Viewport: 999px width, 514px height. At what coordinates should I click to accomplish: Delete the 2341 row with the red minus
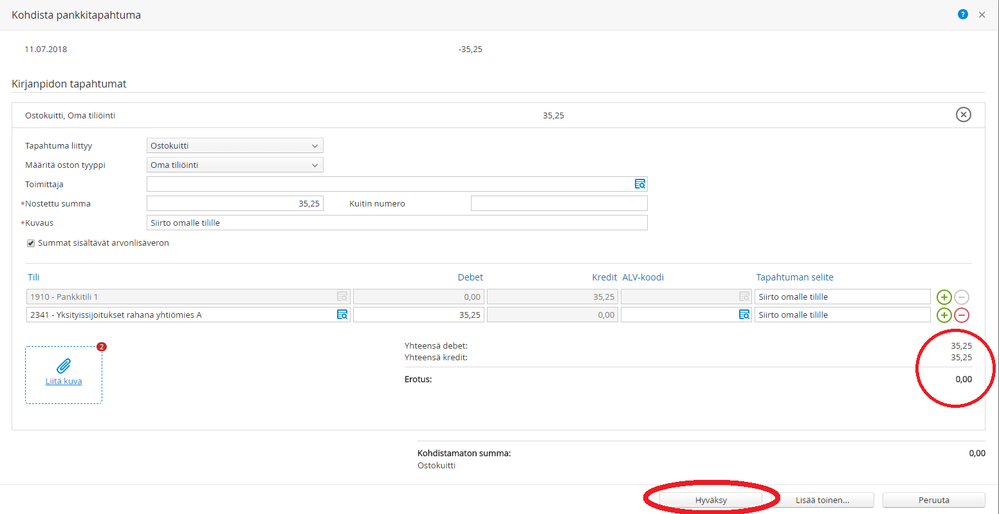pos(962,315)
